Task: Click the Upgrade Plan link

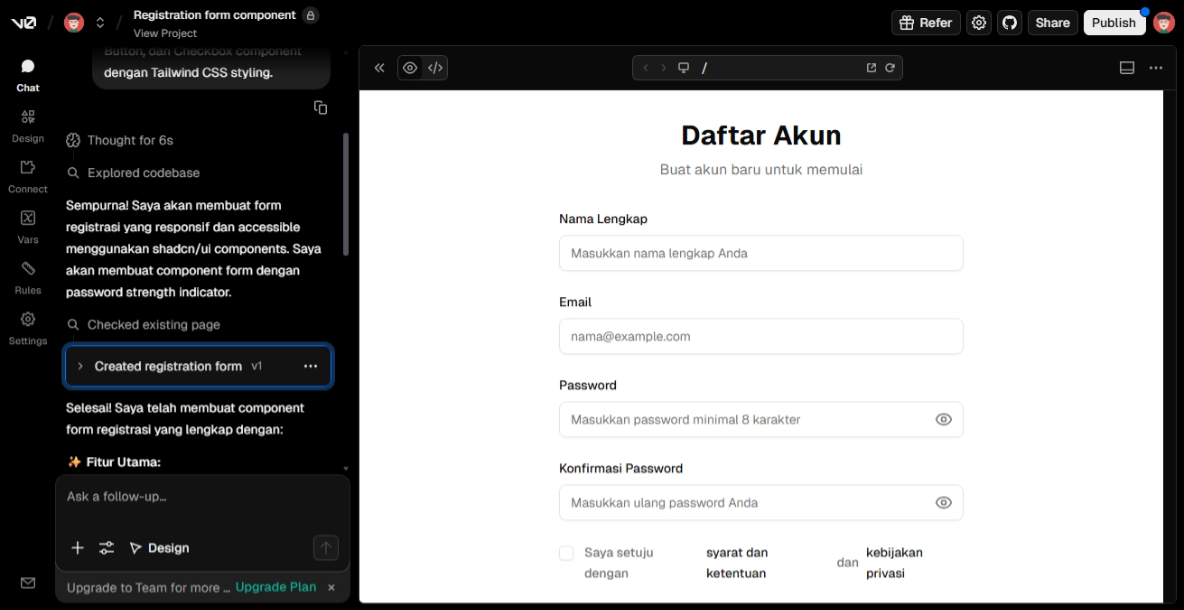Action: click(x=275, y=587)
